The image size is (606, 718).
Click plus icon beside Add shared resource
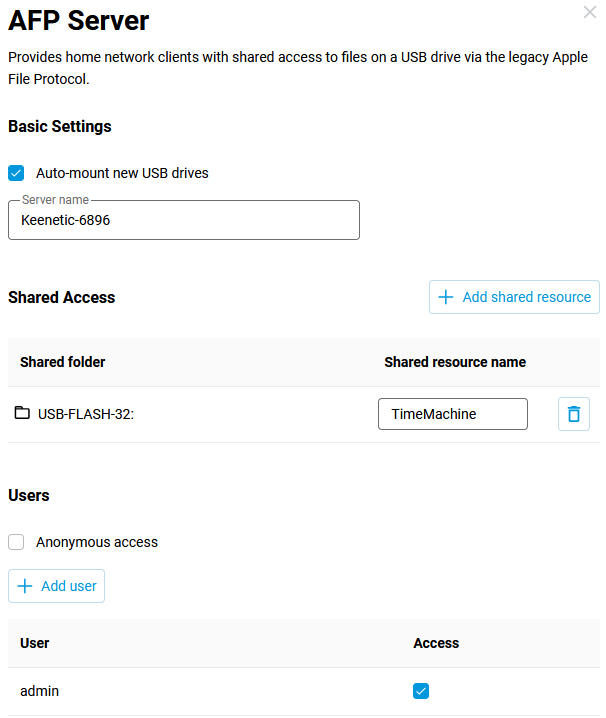click(446, 297)
